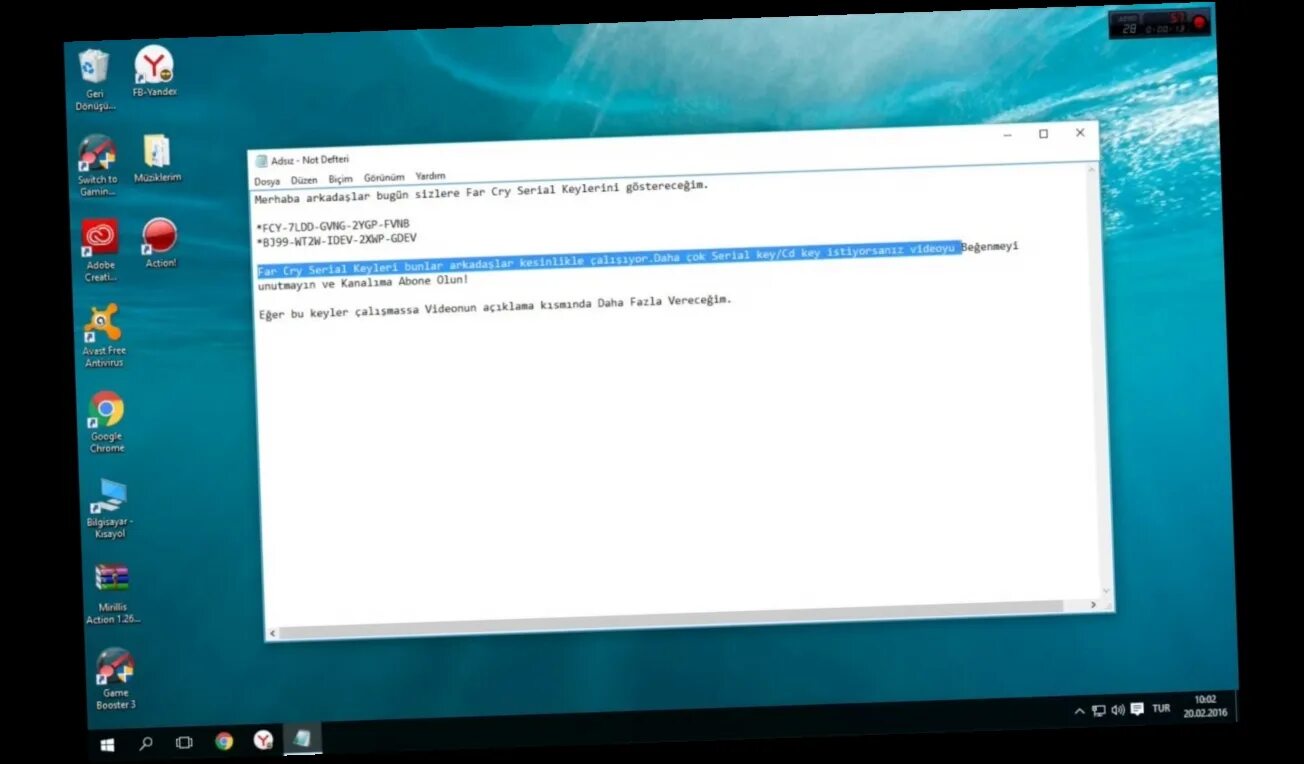This screenshot has height=764, width=1304.
Task: Open the Biçim menu in Notepad
Action: click(341, 180)
